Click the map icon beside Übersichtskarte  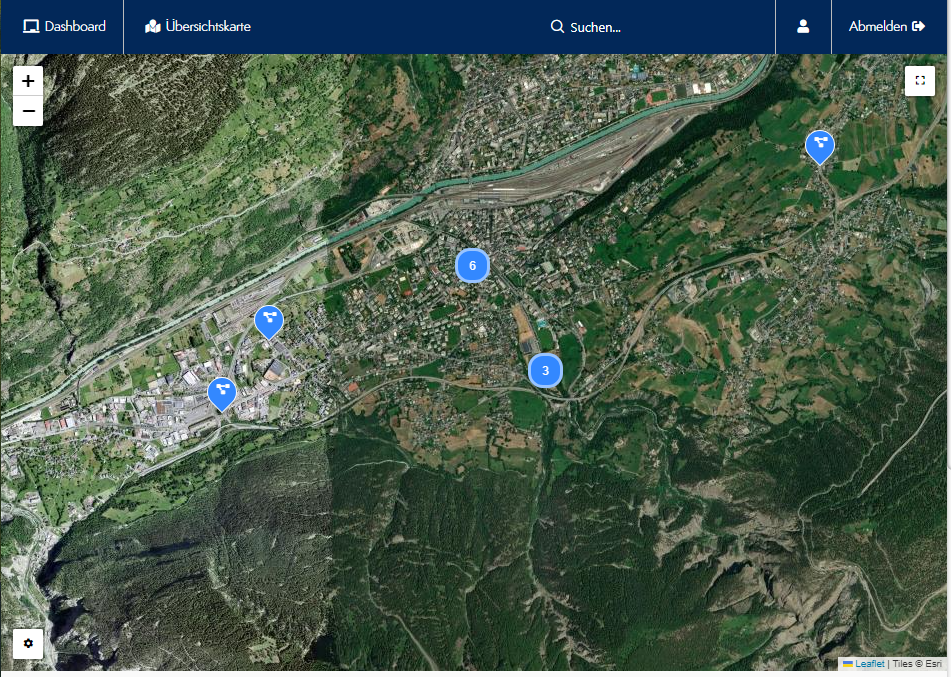(153, 27)
